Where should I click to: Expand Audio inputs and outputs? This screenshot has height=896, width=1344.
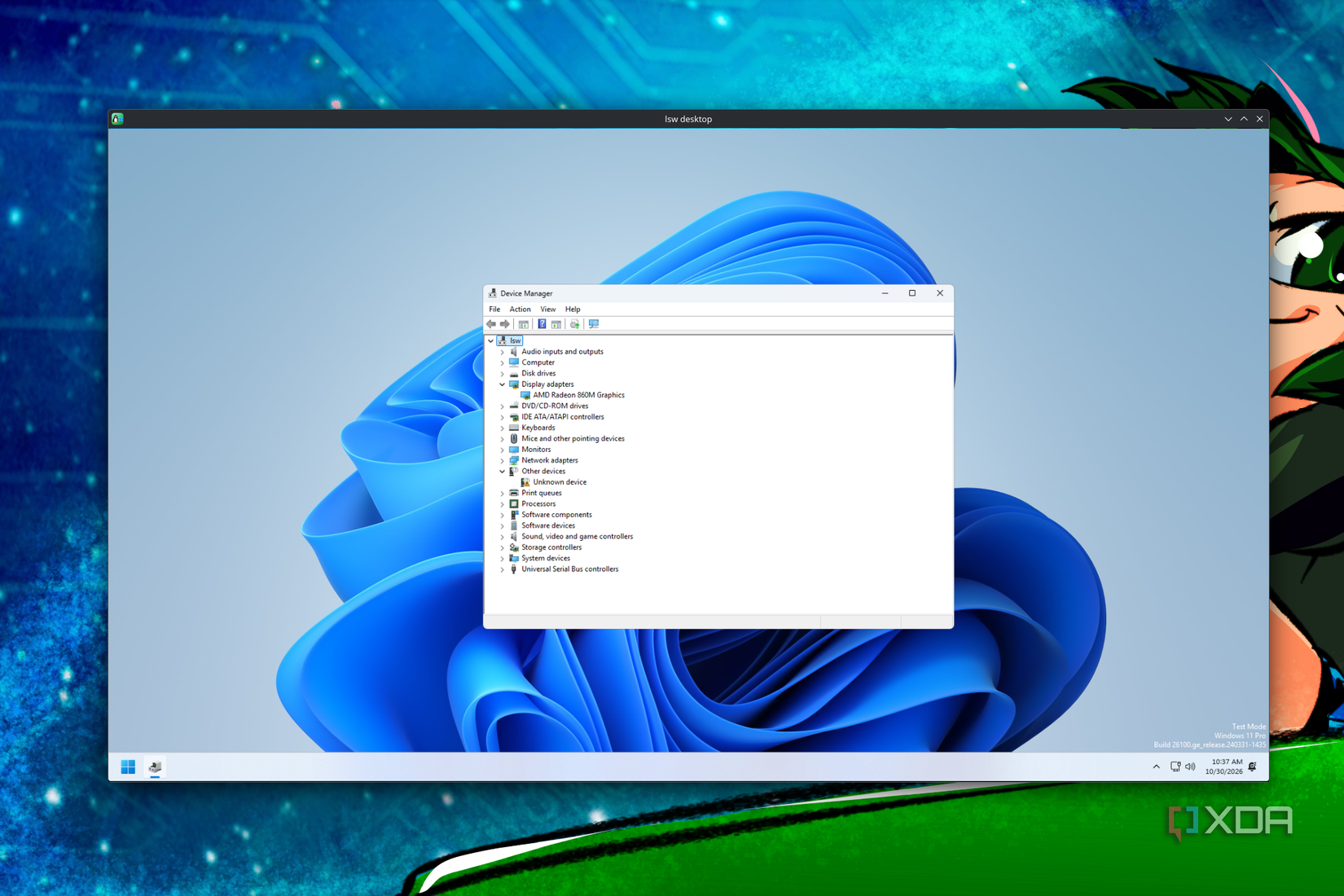tap(502, 352)
